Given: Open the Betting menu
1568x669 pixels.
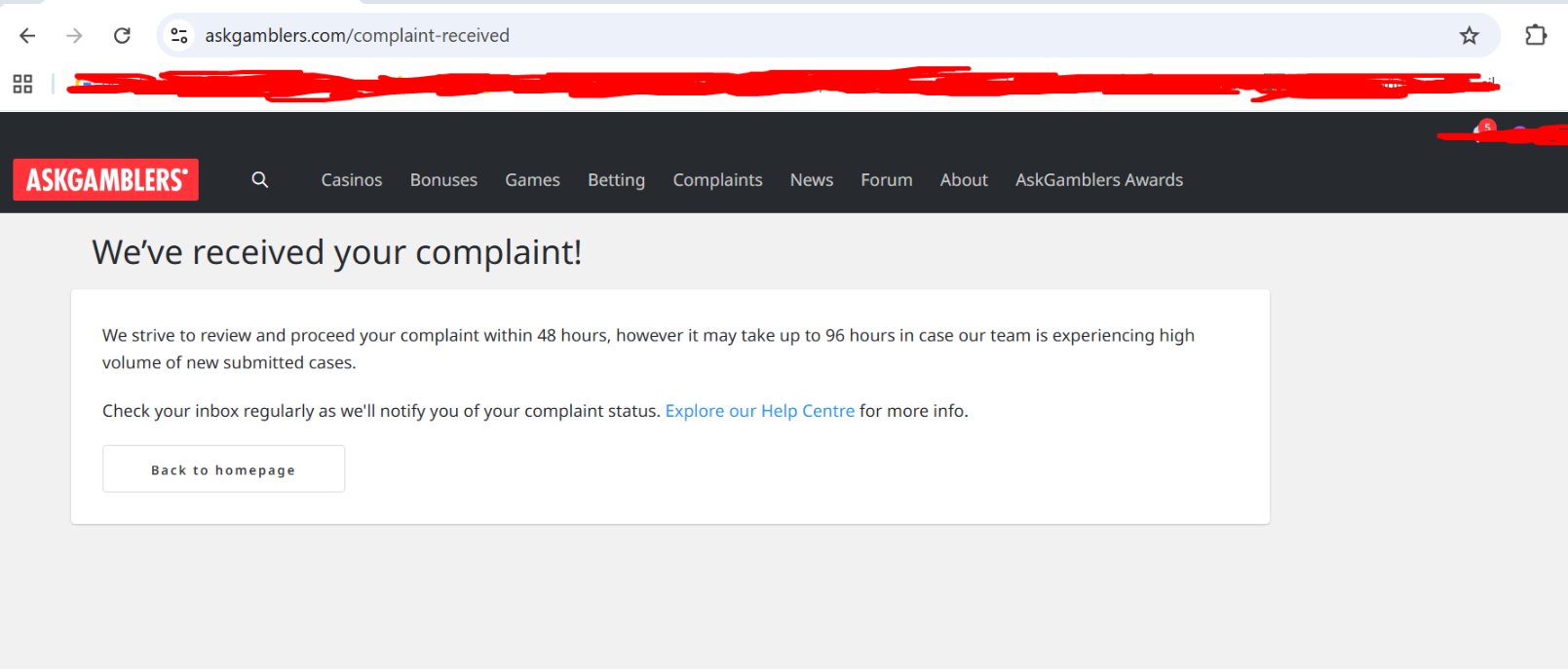Looking at the screenshot, I should click(x=616, y=180).
